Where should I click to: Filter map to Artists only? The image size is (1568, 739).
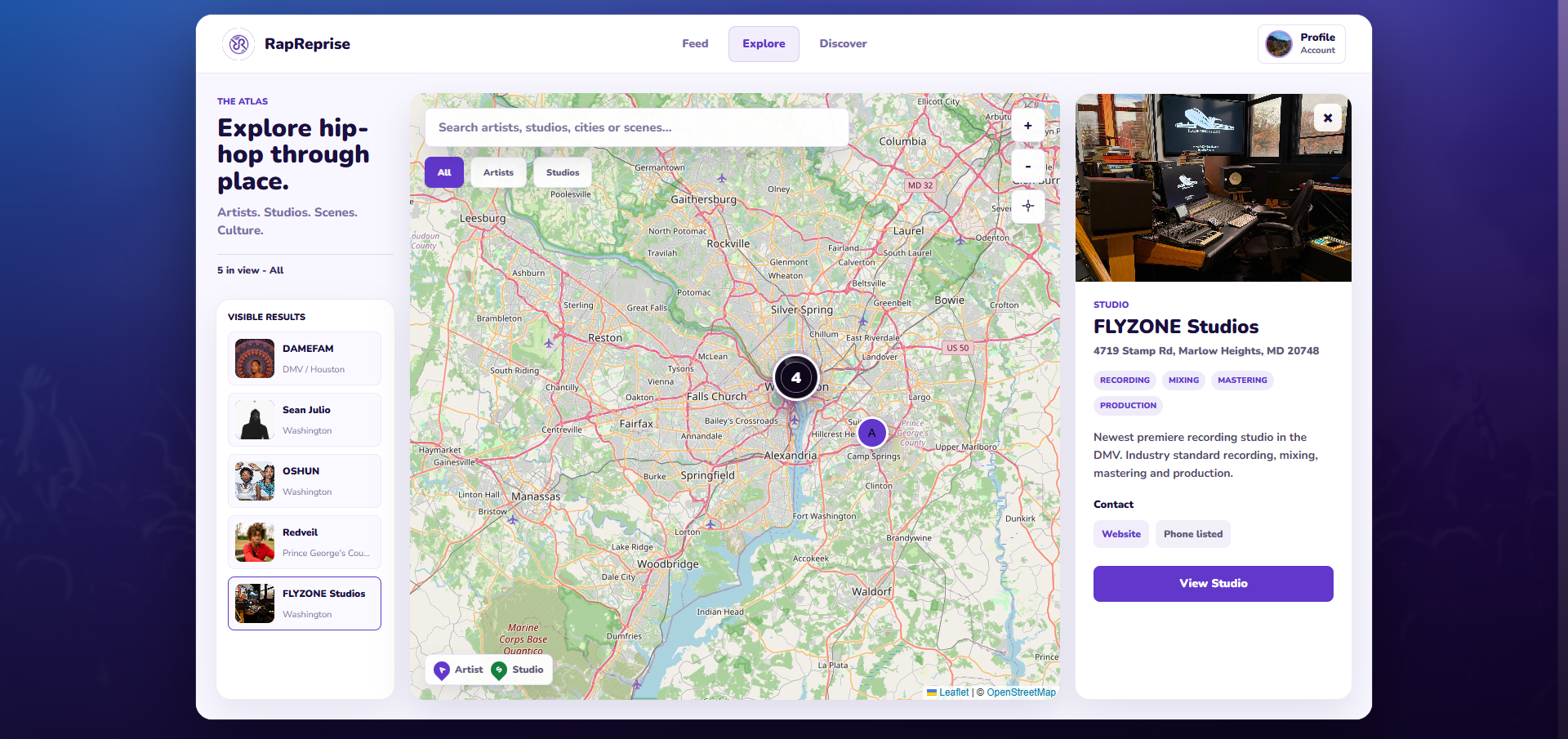tap(498, 172)
